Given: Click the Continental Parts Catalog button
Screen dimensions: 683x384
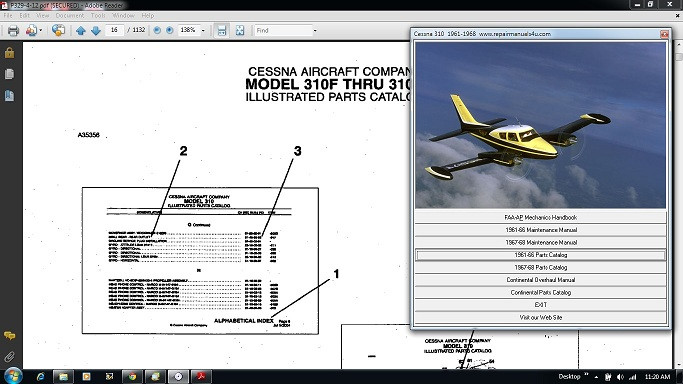Looking at the screenshot, I should coord(541,292).
